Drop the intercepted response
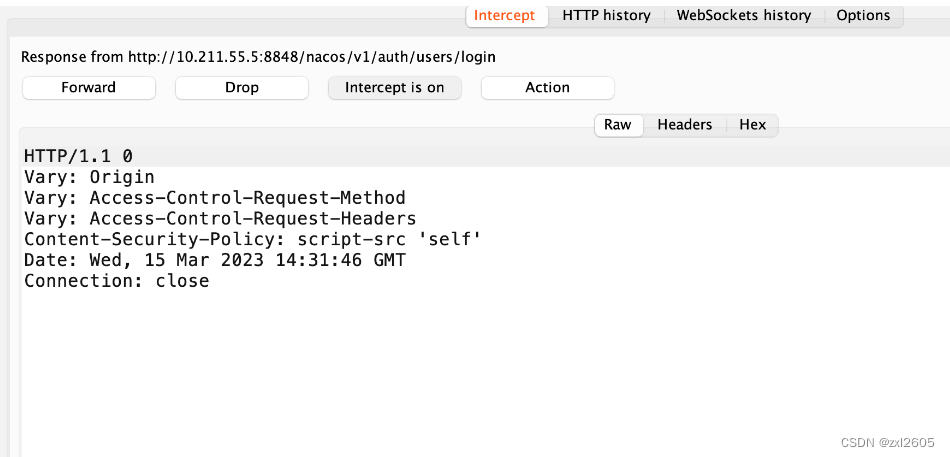The image size is (950, 457). [241, 88]
